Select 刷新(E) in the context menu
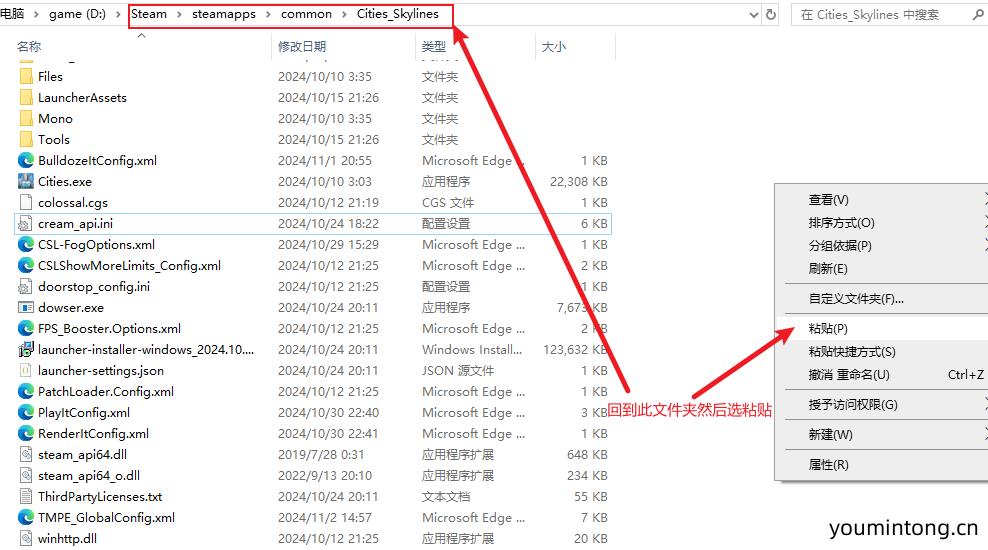Screen dimensions: 988x550 point(882,269)
